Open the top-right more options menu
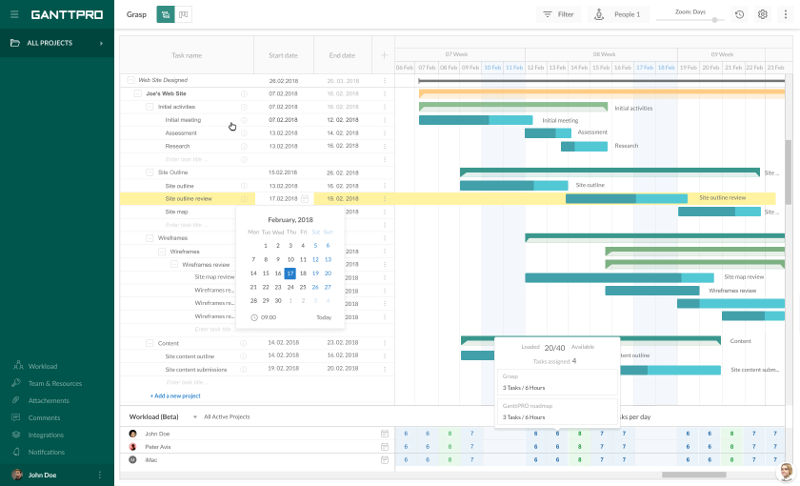This screenshot has width=800, height=486. [785, 14]
